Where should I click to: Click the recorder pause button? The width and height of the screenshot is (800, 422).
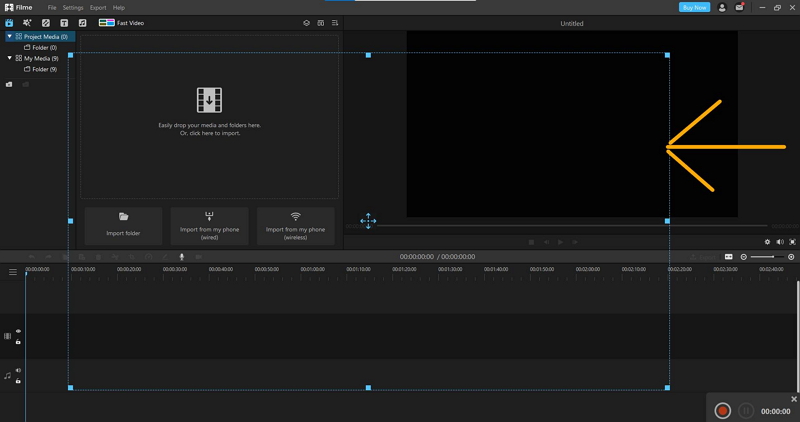745,411
